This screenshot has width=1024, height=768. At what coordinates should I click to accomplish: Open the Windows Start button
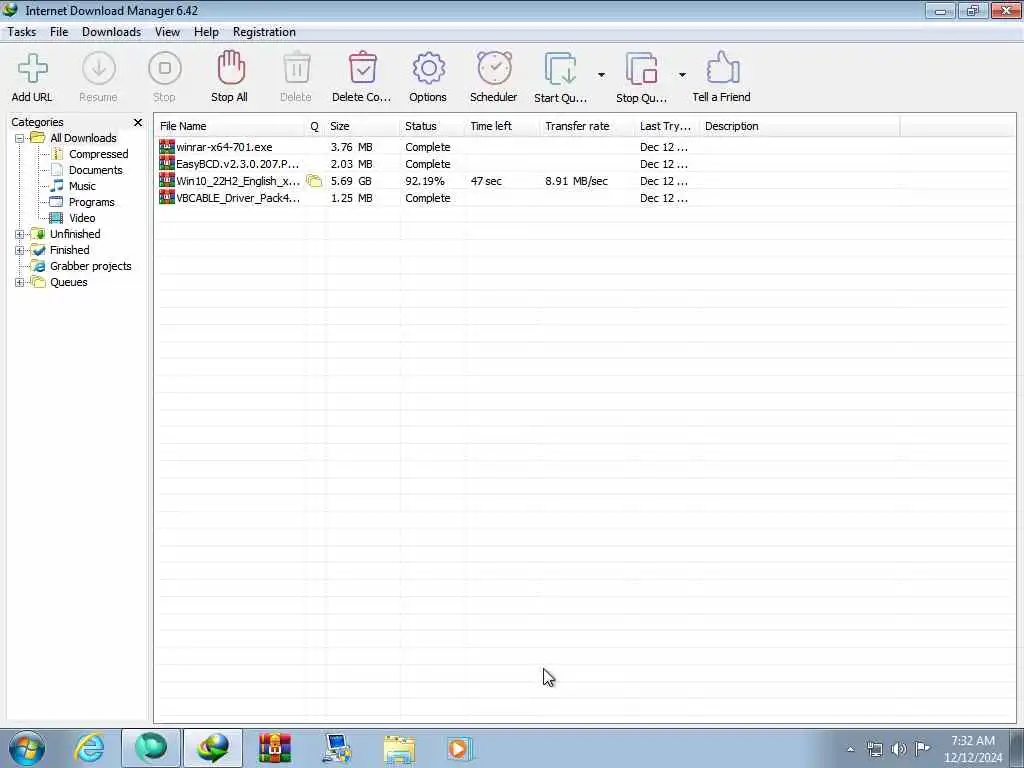(27, 748)
